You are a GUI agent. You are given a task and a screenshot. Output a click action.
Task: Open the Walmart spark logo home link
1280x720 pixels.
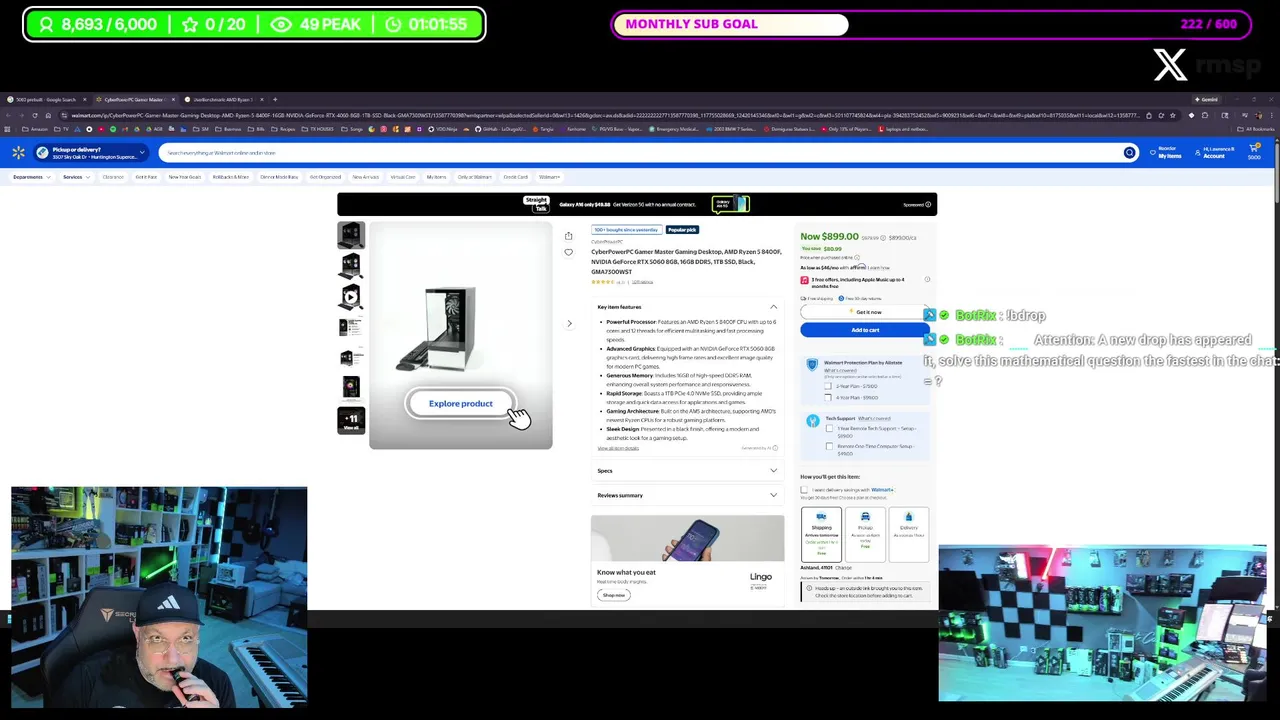[x=18, y=153]
